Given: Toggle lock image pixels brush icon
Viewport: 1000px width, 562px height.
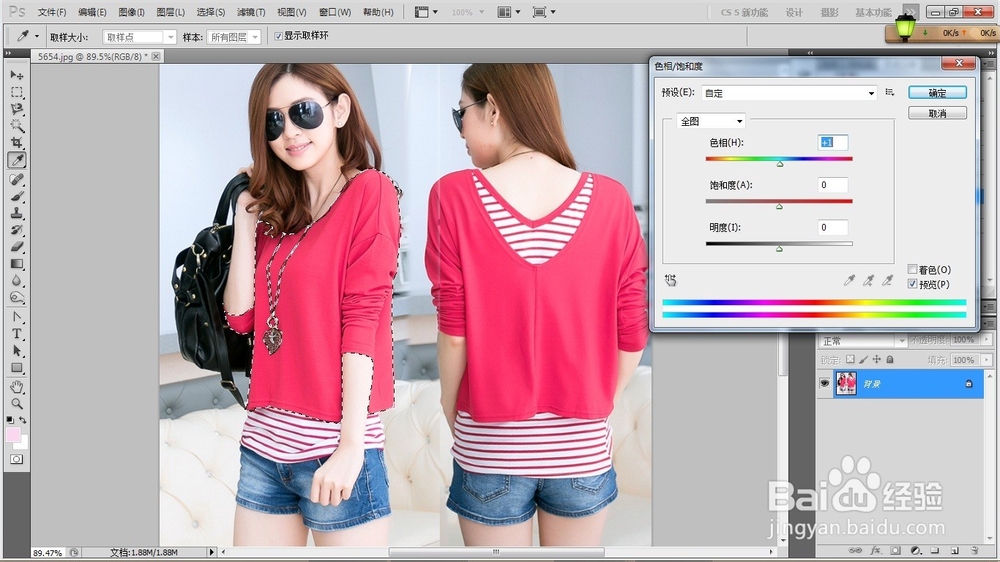Looking at the screenshot, I should (864, 360).
